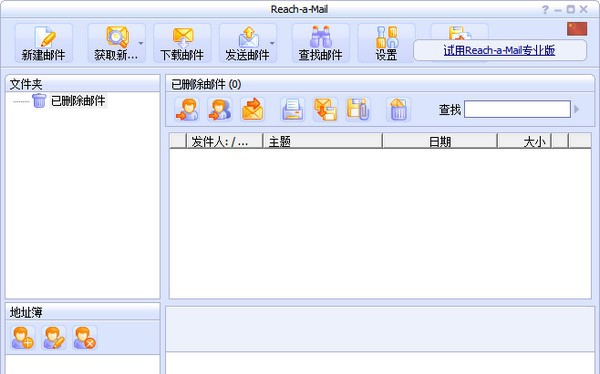
Task: Open the 试用Reach-a-Mail专业版 link
Action: [x=499, y=51]
